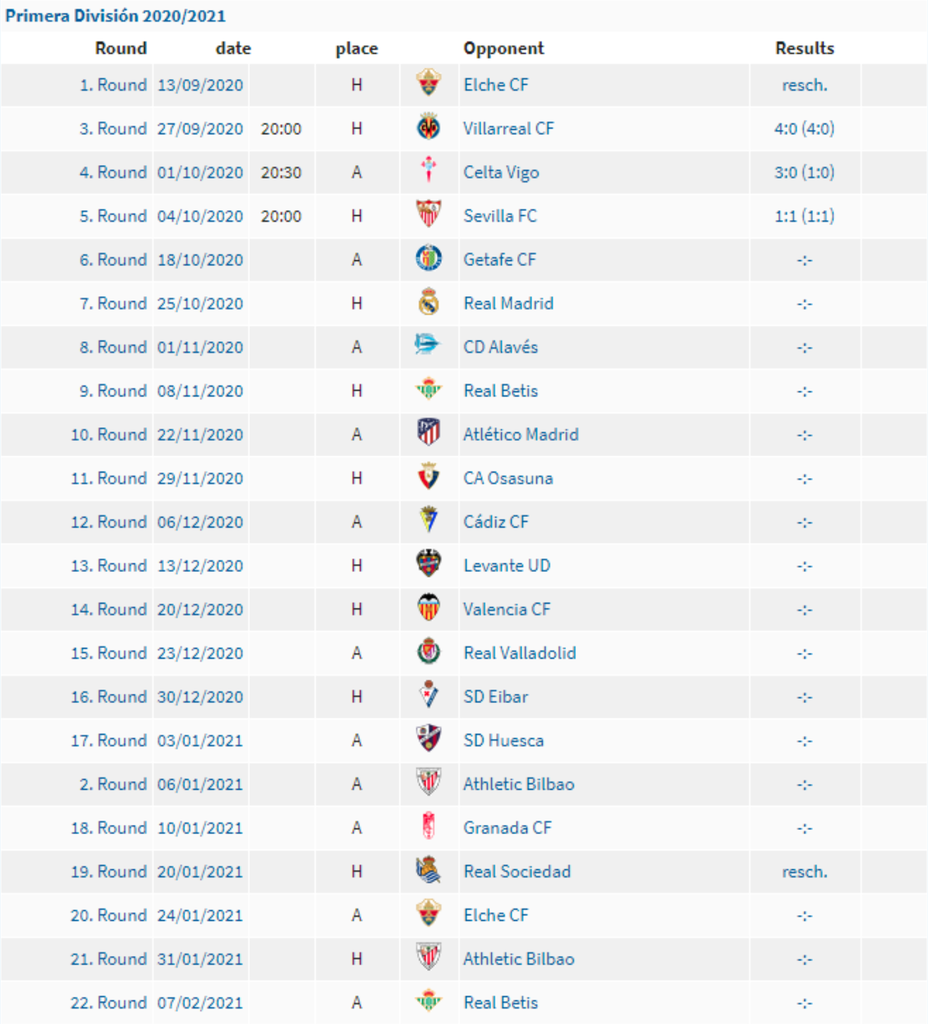Go to the 17. Round link
This screenshot has height=1024, width=928.
point(109,740)
